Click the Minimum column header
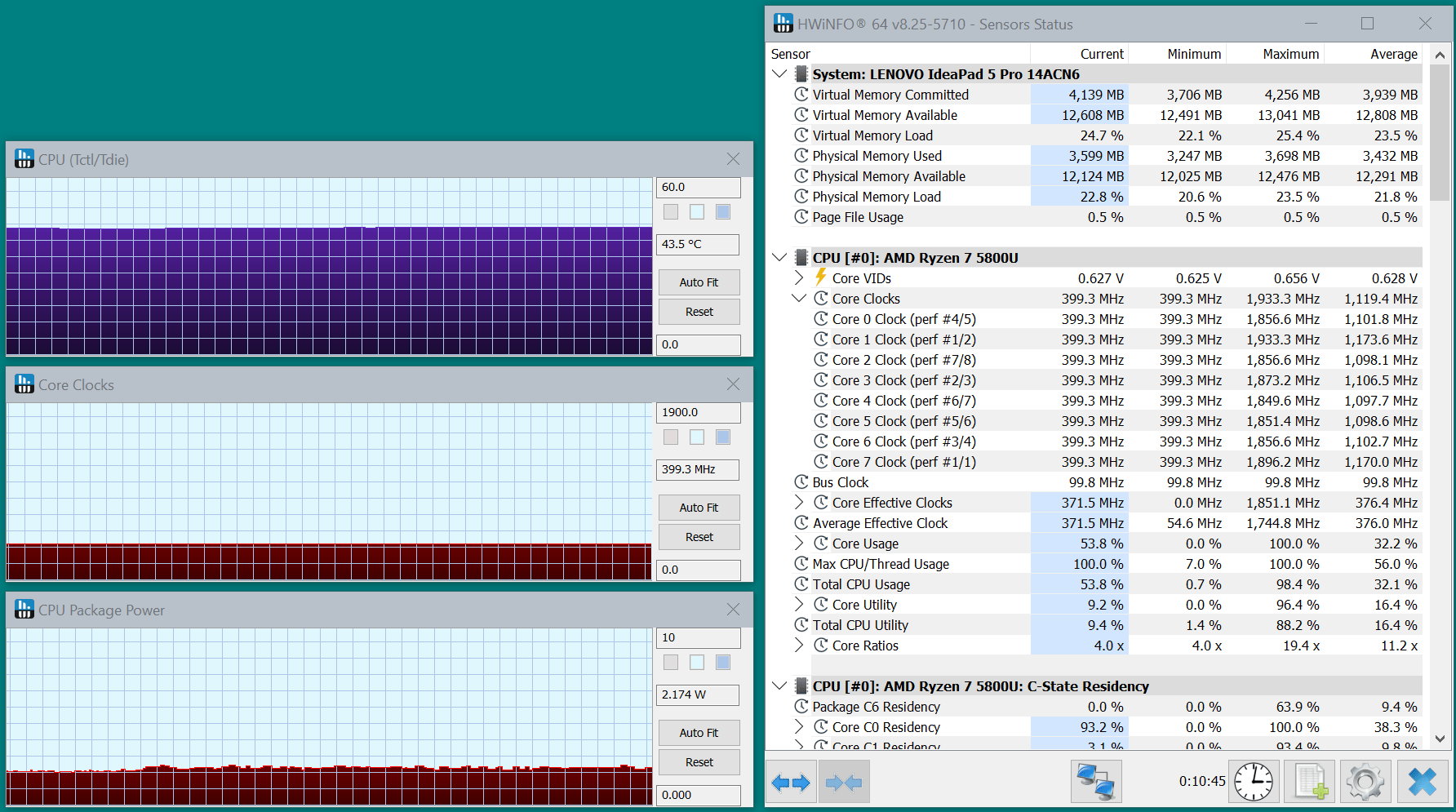 [x=1177, y=54]
